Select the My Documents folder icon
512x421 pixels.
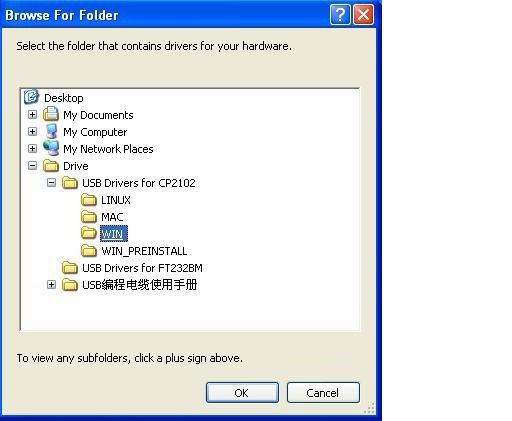pyautogui.click(x=51, y=114)
